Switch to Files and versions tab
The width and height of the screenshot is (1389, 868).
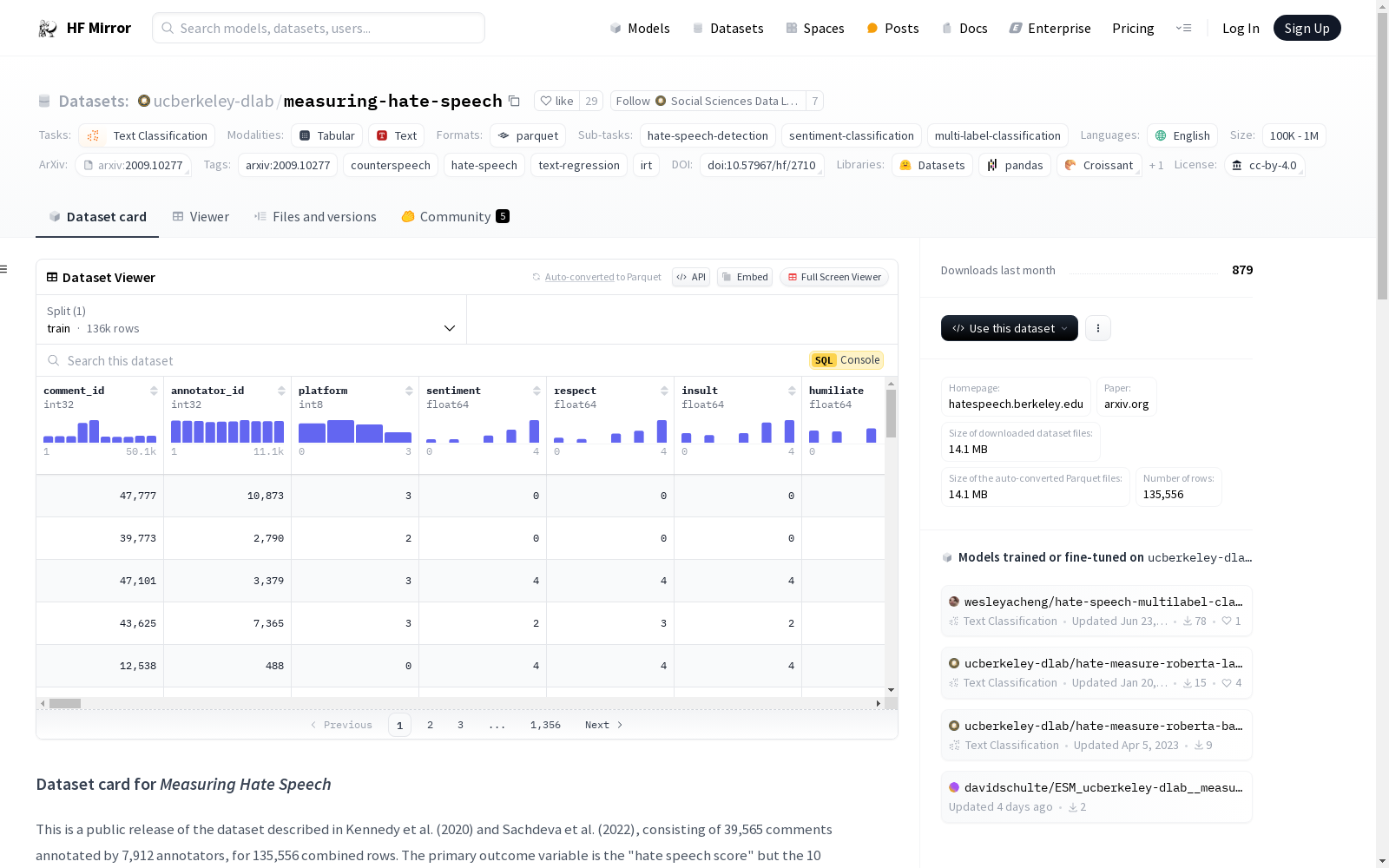(315, 216)
